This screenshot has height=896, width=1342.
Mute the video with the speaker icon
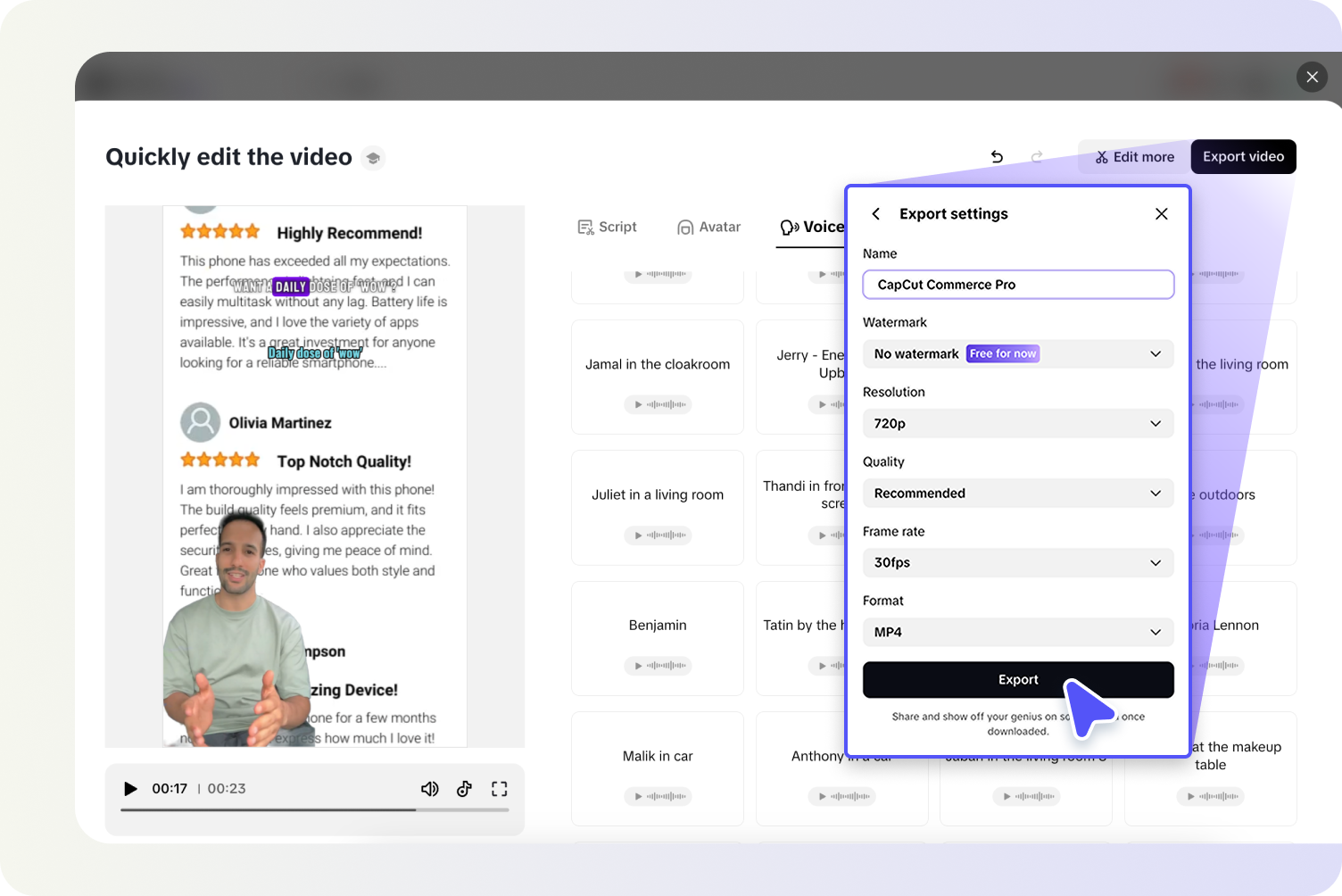coord(429,789)
